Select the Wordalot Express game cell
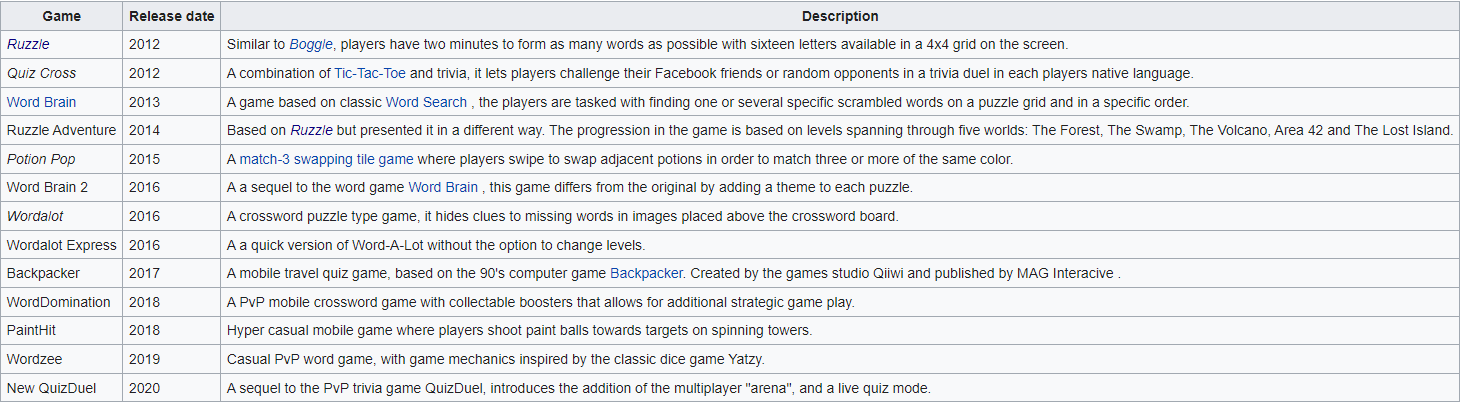The height and width of the screenshot is (402, 1461). click(x=61, y=245)
